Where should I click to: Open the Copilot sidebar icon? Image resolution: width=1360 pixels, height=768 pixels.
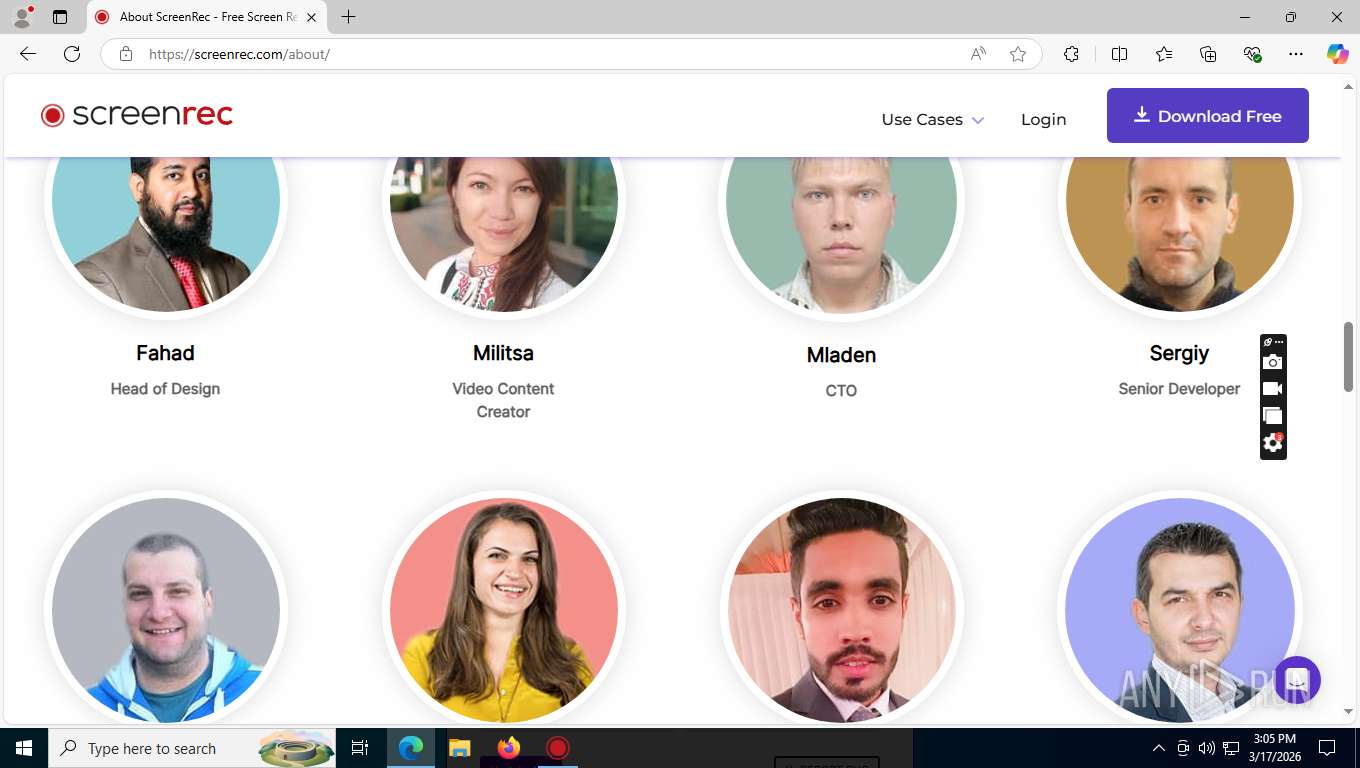pyautogui.click(x=1337, y=54)
